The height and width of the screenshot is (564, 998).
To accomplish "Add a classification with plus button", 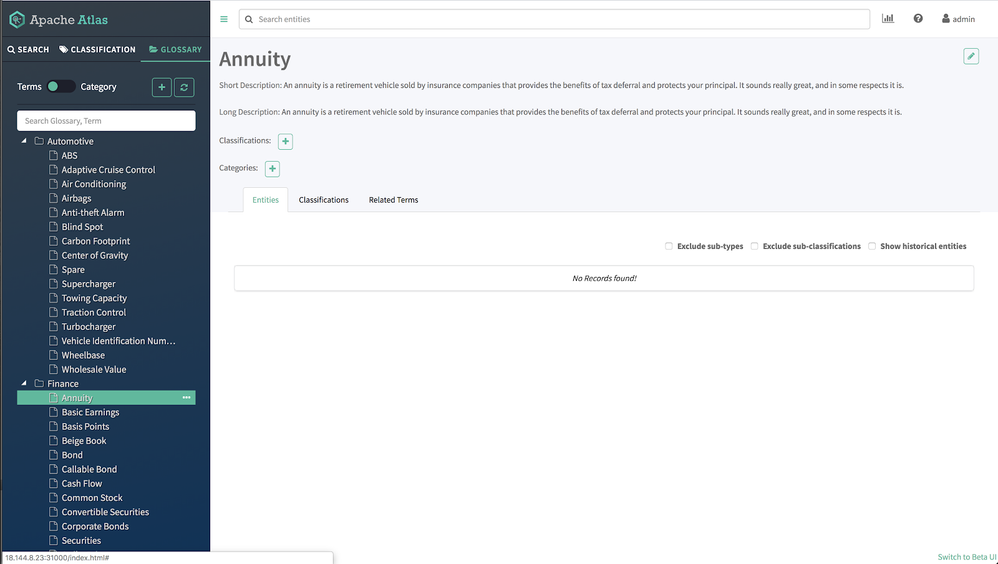I will click(x=285, y=141).
